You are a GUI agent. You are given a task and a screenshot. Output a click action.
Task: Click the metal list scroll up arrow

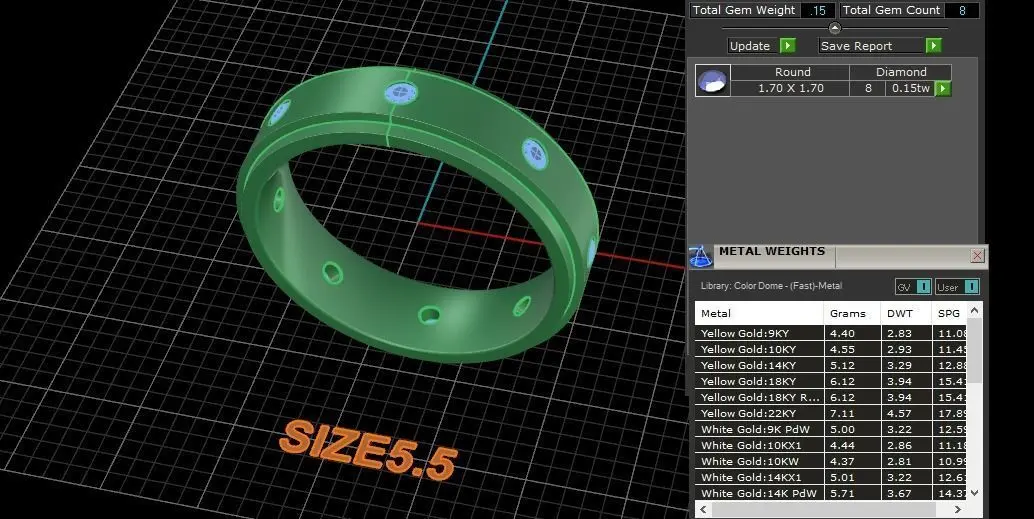(975, 310)
